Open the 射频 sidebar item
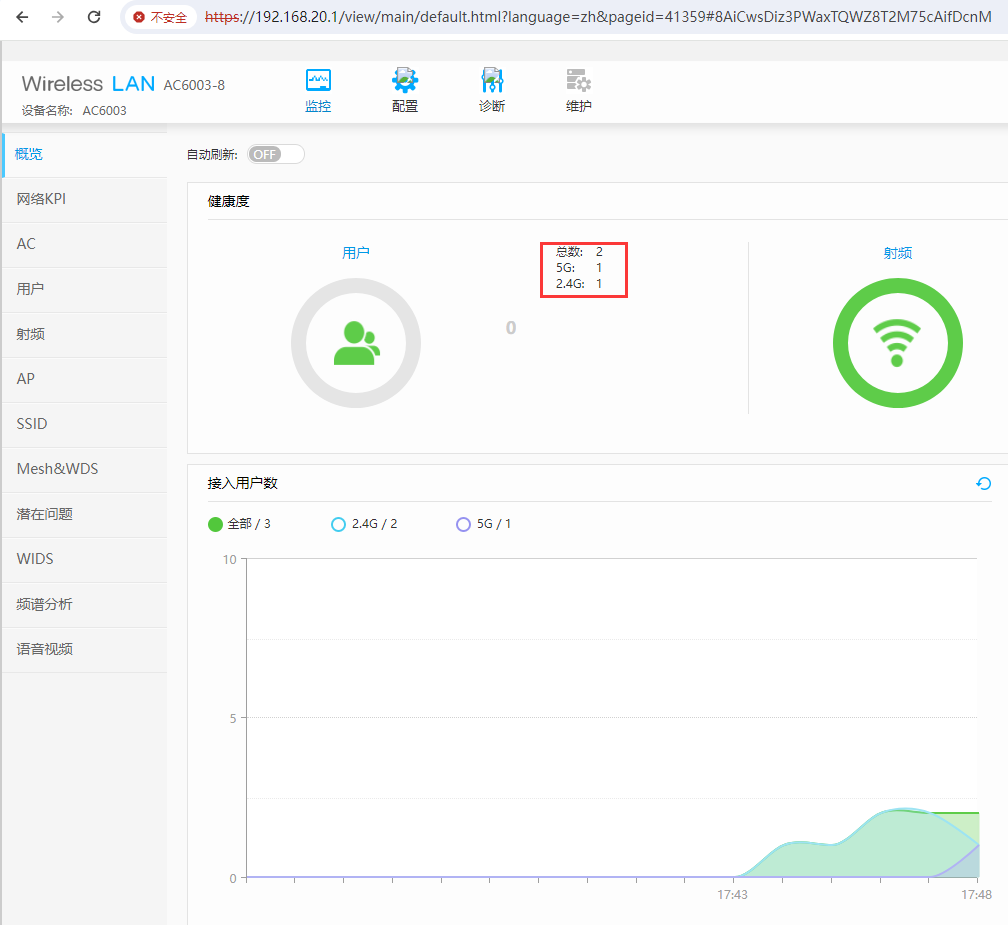 tap(85, 334)
